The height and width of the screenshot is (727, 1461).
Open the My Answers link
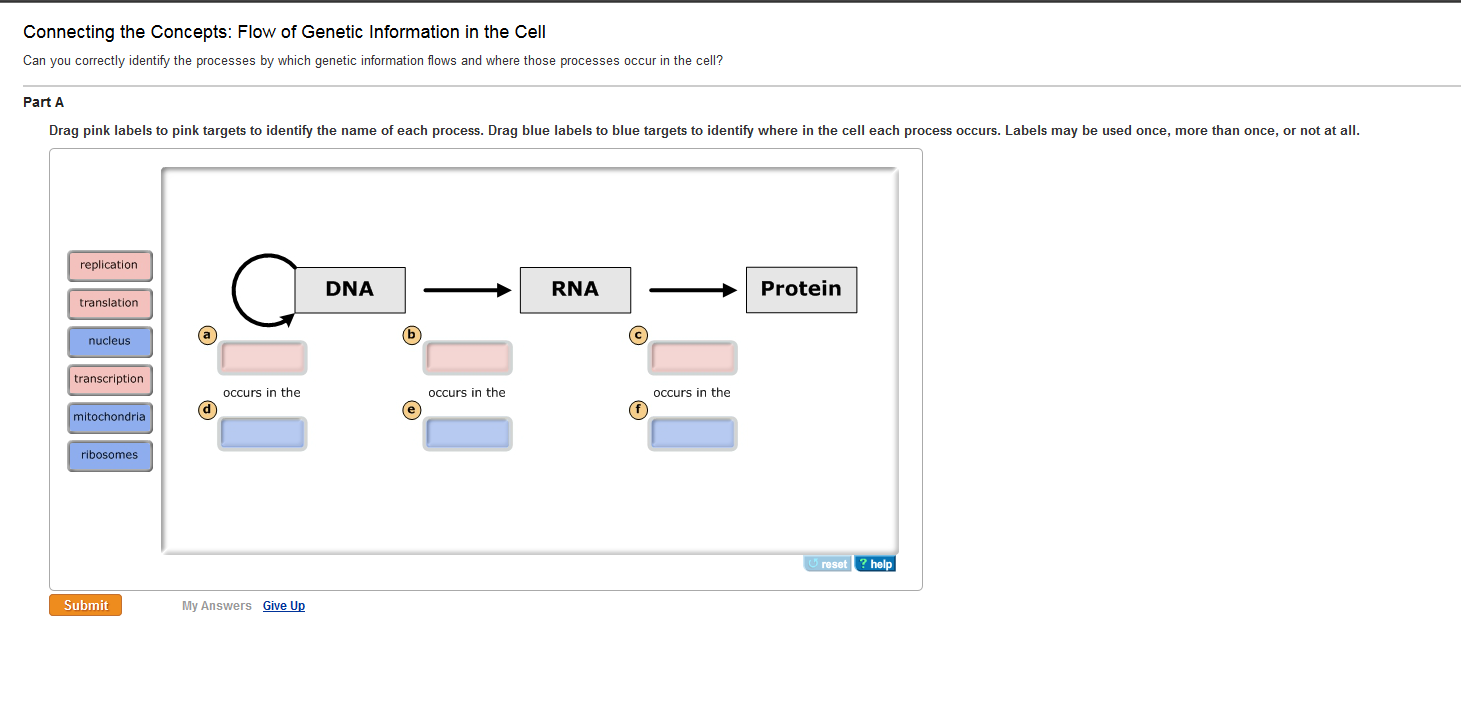pos(217,606)
